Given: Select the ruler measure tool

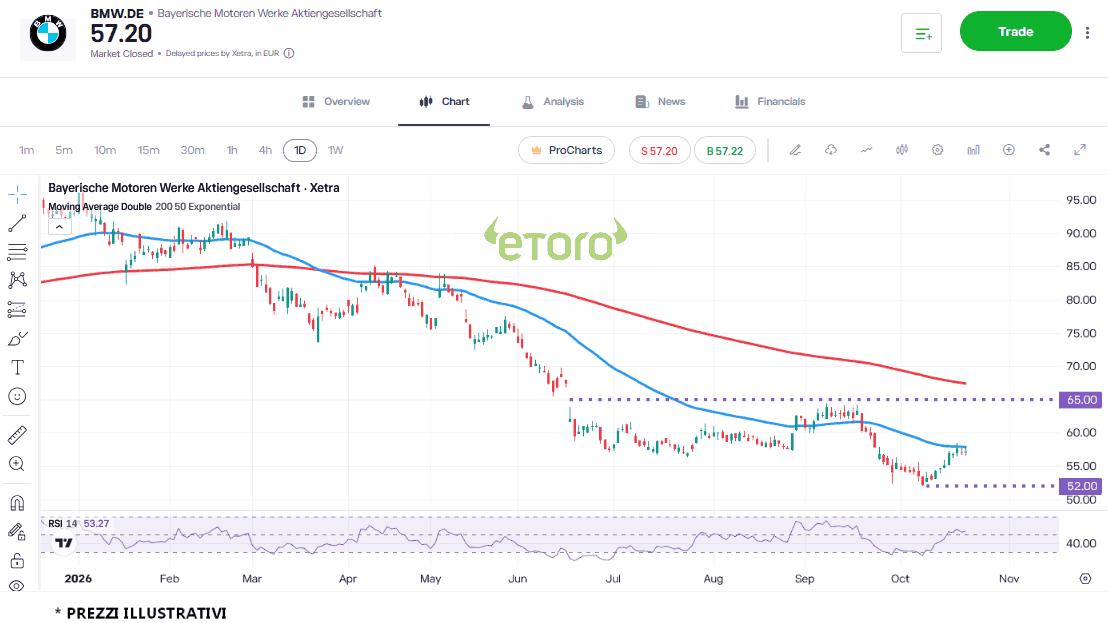Looking at the screenshot, I should 18,435.
